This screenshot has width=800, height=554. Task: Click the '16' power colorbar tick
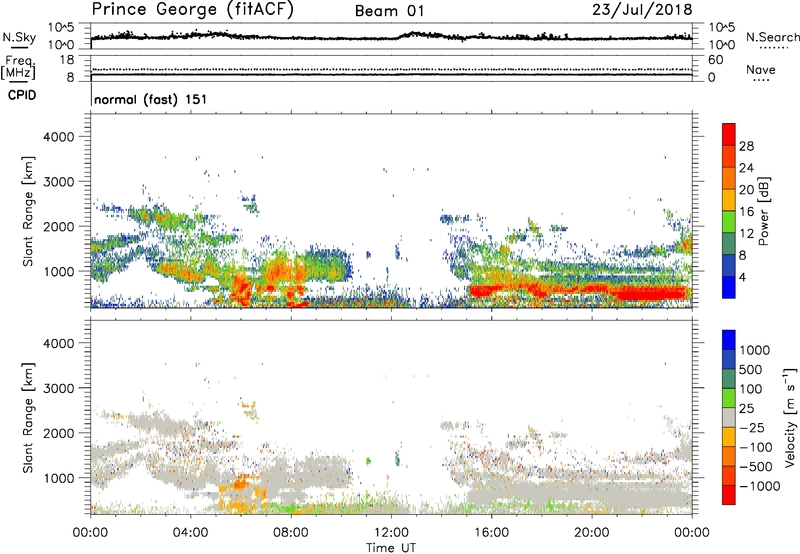(746, 212)
